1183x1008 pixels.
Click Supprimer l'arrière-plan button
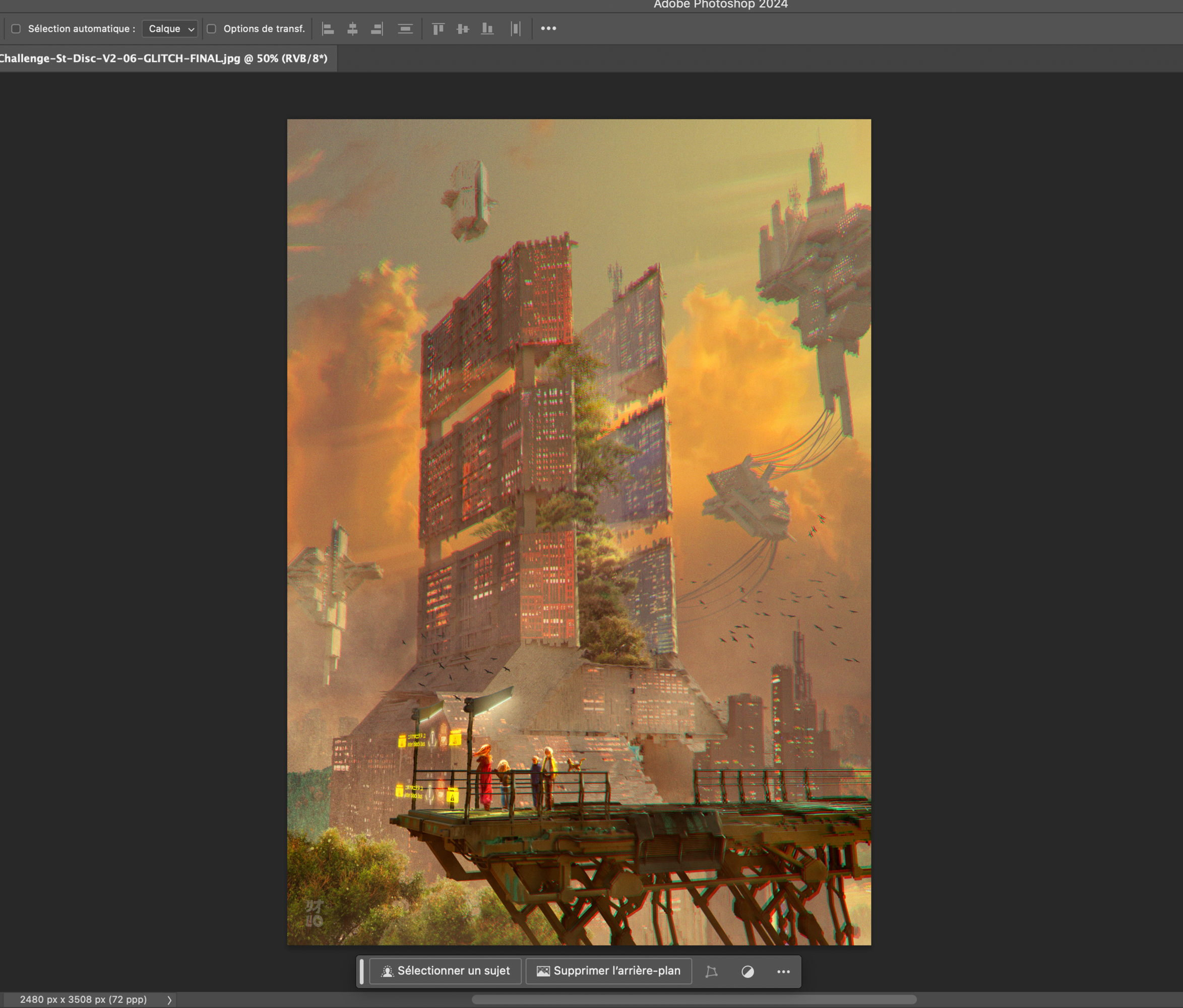click(x=608, y=971)
